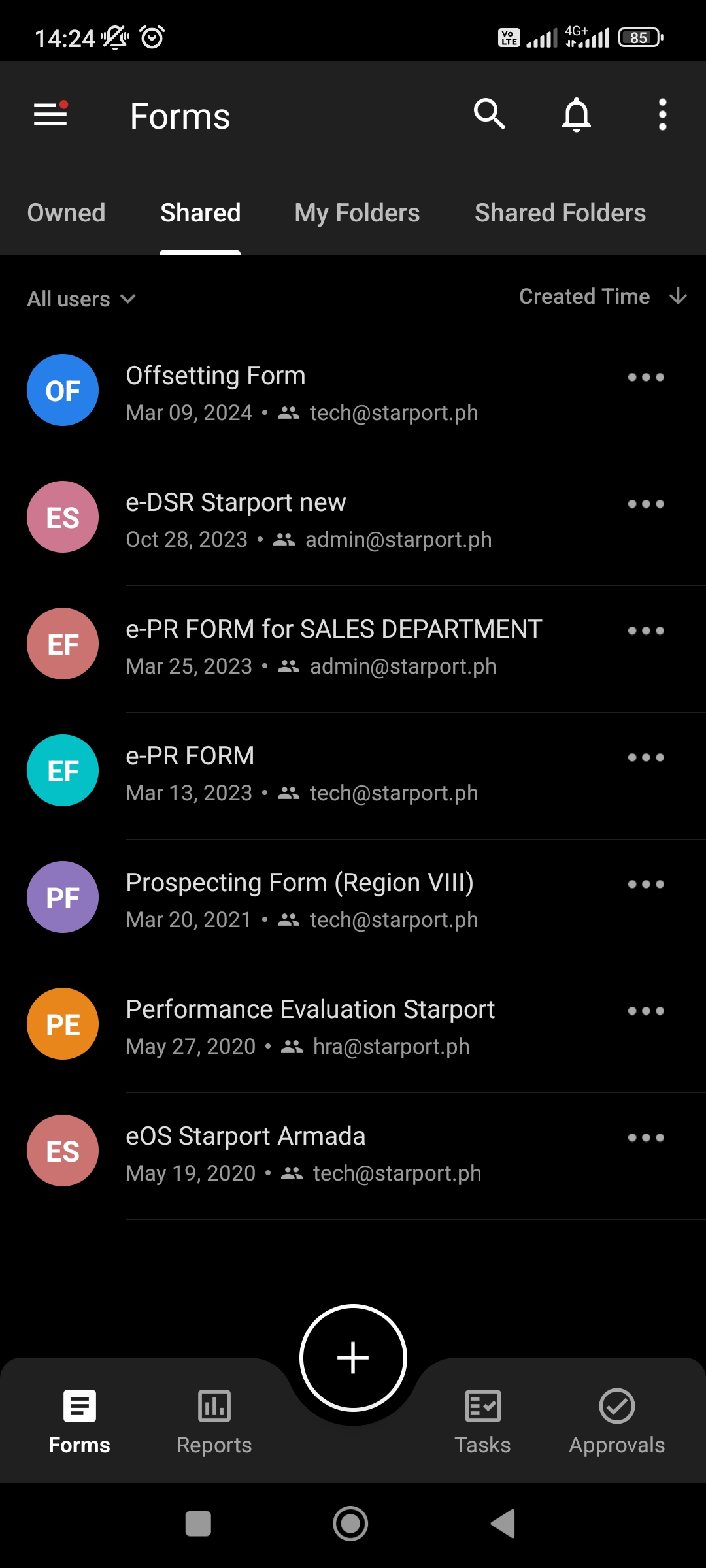Tap the search magnifier icon
This screenshot has width=706, height=1568.
coord(490,115)
